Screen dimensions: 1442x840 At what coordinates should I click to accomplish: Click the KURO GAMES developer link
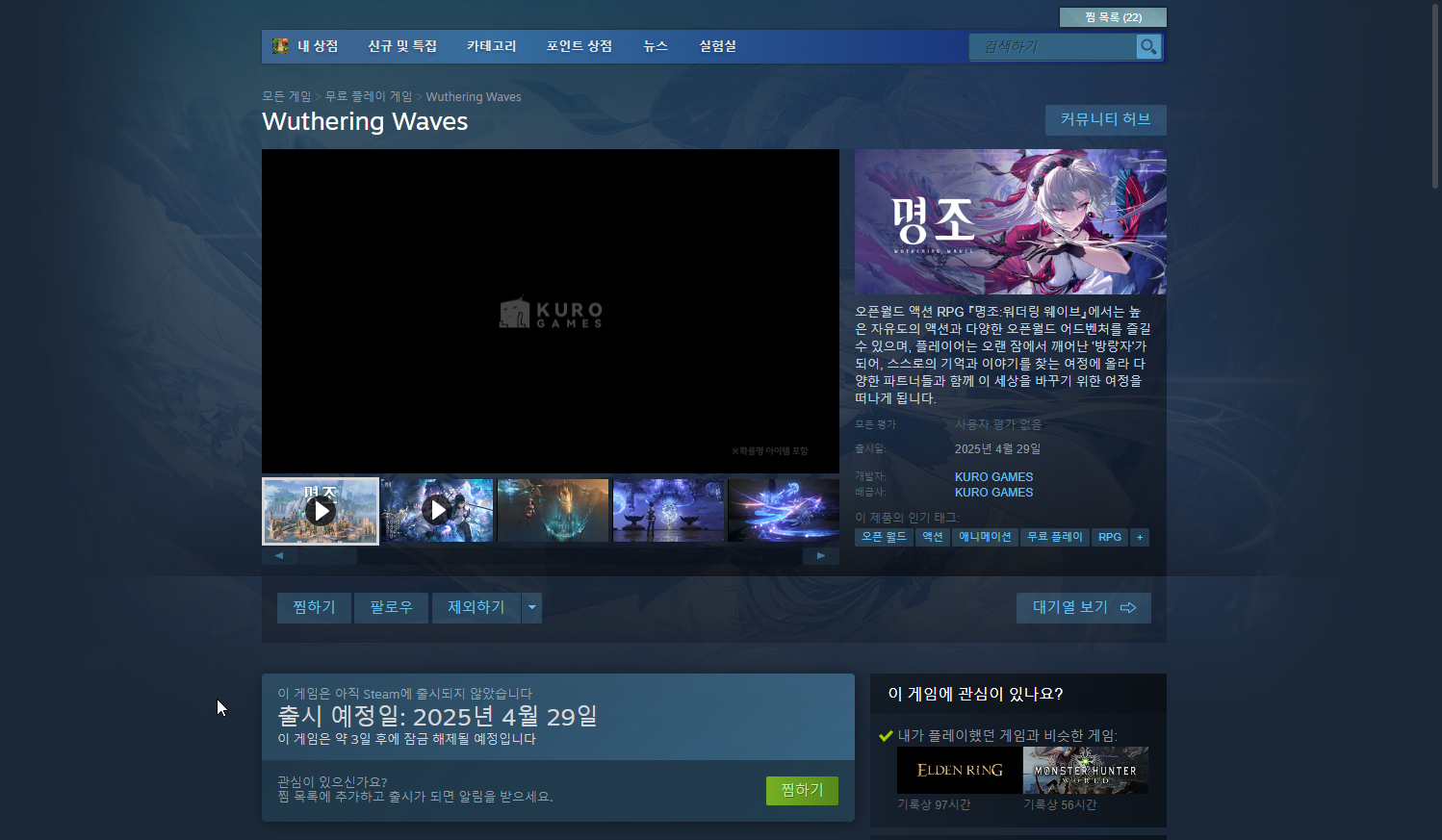point(993,476)
